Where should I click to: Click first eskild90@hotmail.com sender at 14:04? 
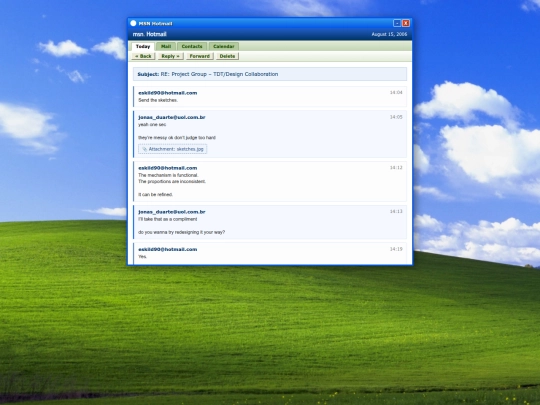pyautogui.click(x=168, y=93)
